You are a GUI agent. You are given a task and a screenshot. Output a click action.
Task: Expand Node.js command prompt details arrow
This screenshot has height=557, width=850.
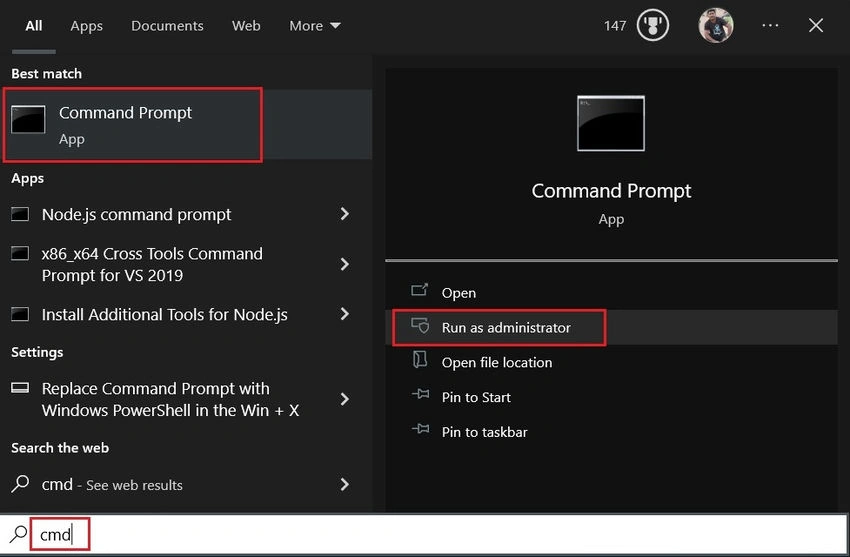(345, 214)
